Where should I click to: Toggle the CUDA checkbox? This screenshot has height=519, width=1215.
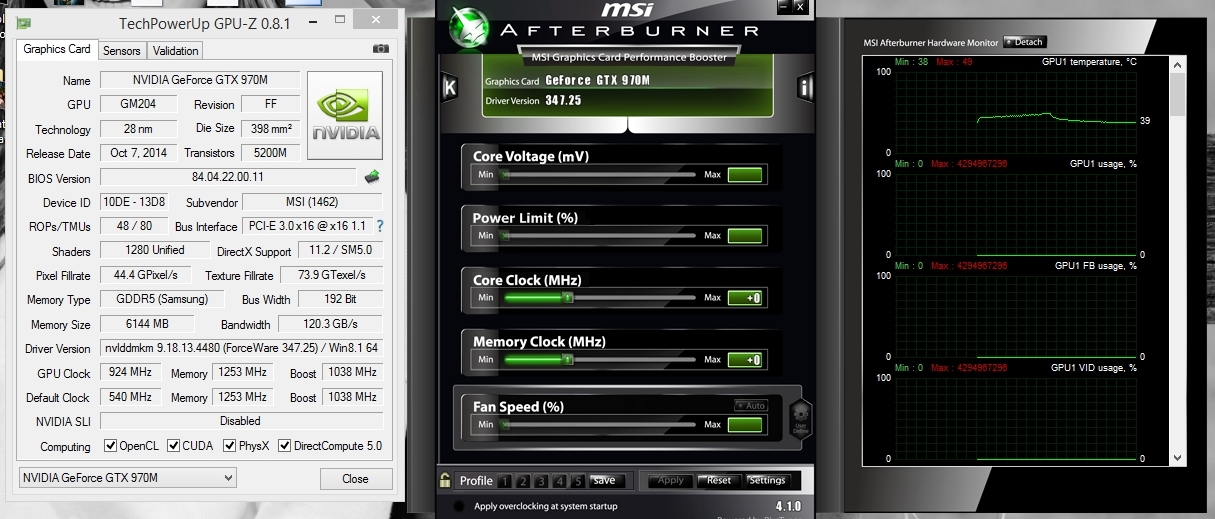tap(174, 446)
